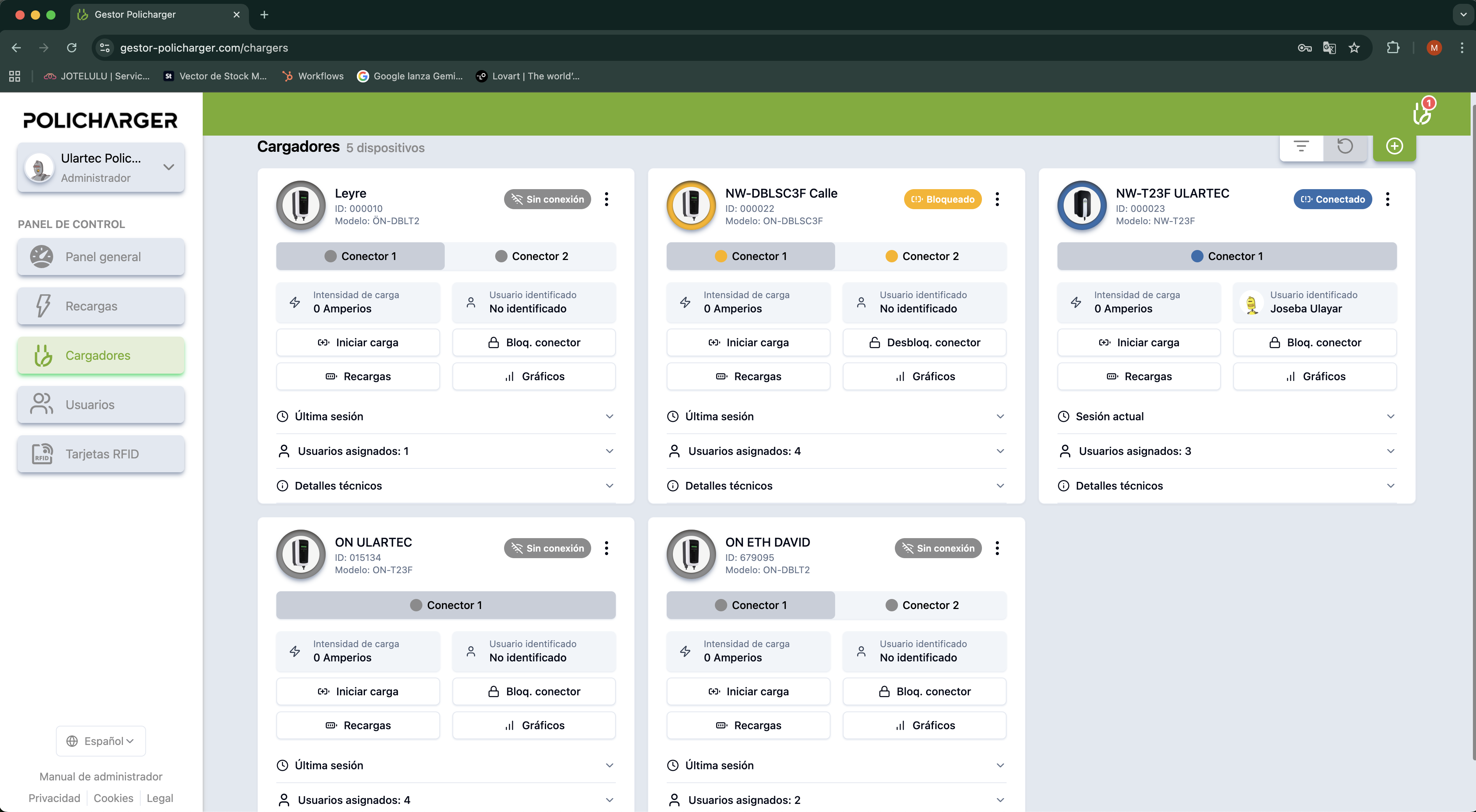This screenshot has width=1476, height=812.
Task: Open the Español language dropdown
Action: [101, 741]
